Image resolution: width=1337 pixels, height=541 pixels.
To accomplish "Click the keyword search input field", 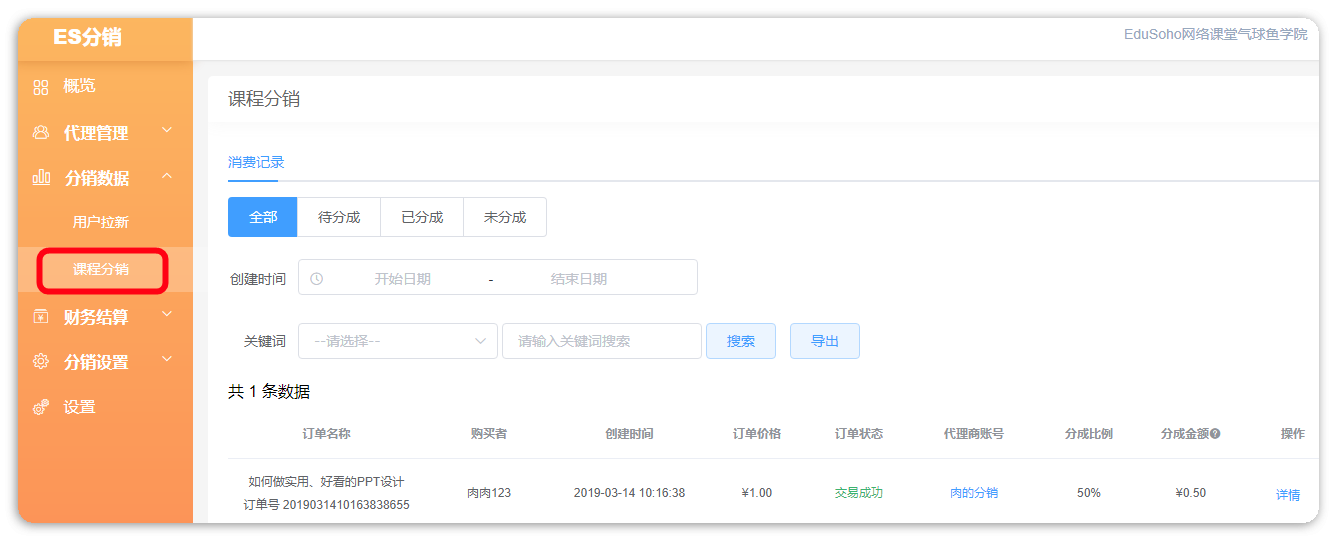I will (602, 341).
